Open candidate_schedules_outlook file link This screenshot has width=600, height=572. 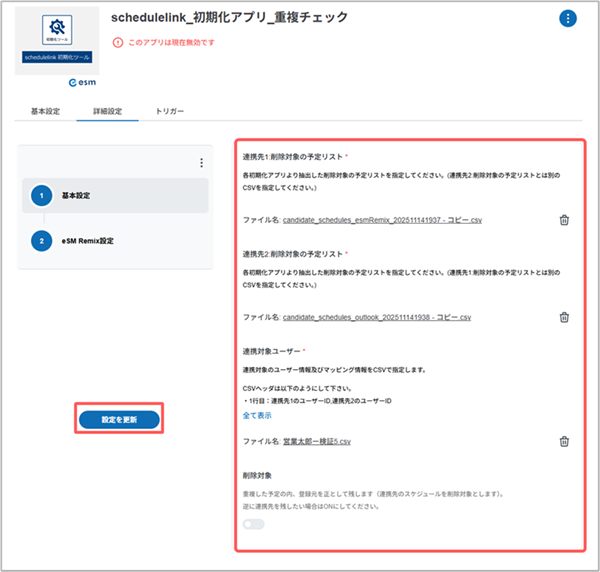(376, 317)
